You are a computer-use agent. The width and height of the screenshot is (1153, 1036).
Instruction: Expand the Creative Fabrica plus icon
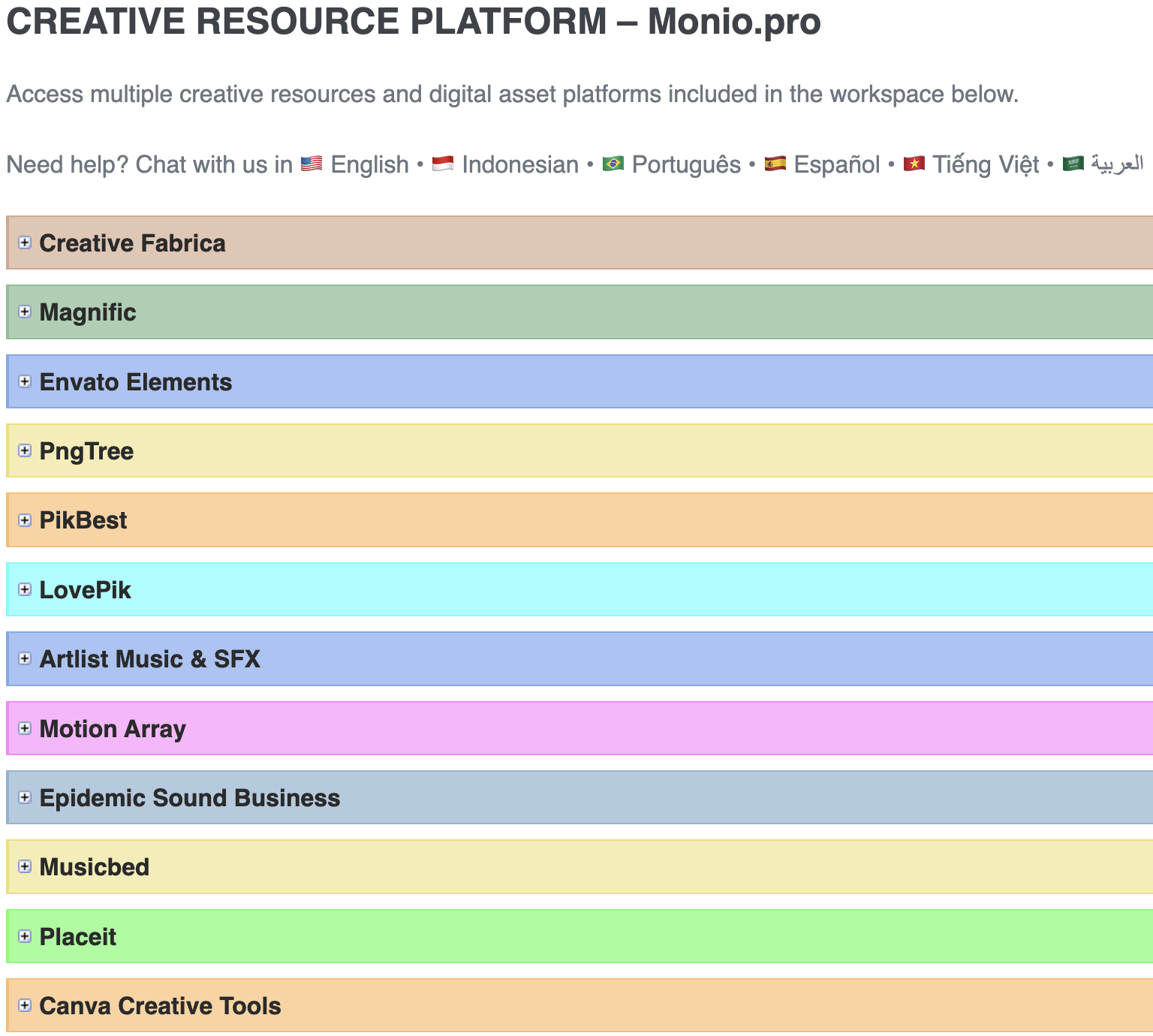tap(25, 242)
